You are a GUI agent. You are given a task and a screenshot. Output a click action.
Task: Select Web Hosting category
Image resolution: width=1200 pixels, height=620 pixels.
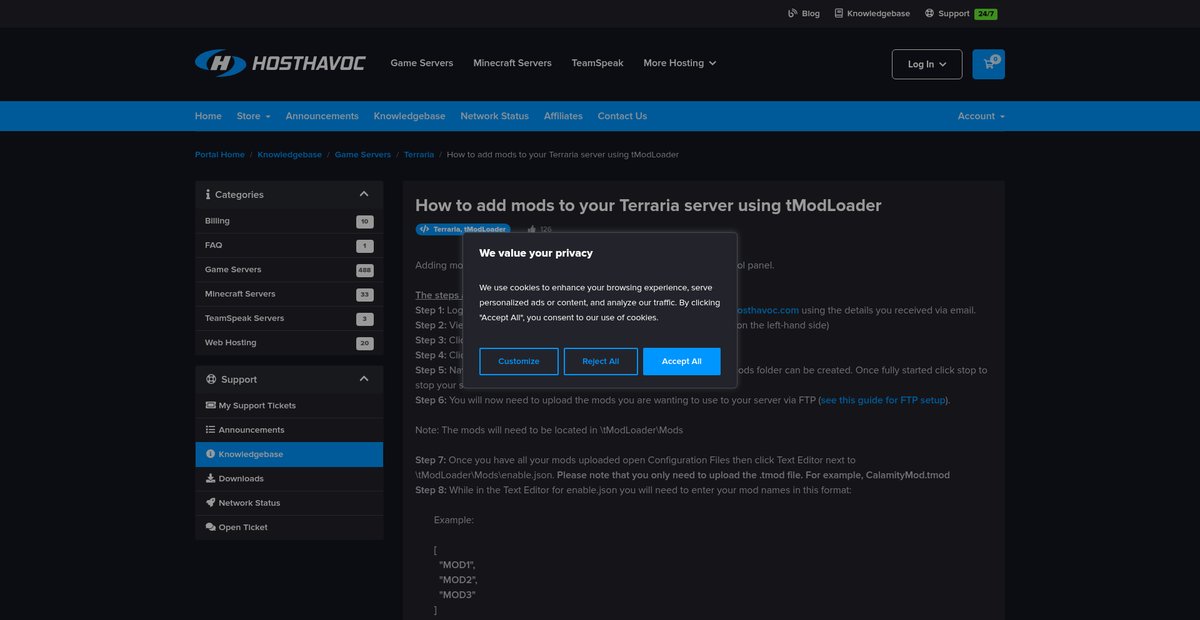289,343
